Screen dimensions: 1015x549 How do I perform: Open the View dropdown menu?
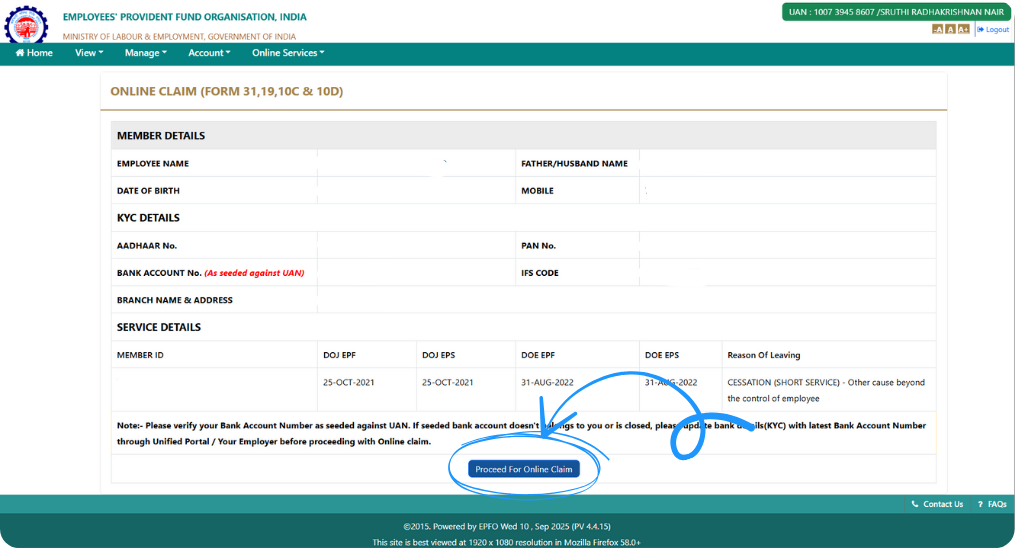(x=89, y=53)
